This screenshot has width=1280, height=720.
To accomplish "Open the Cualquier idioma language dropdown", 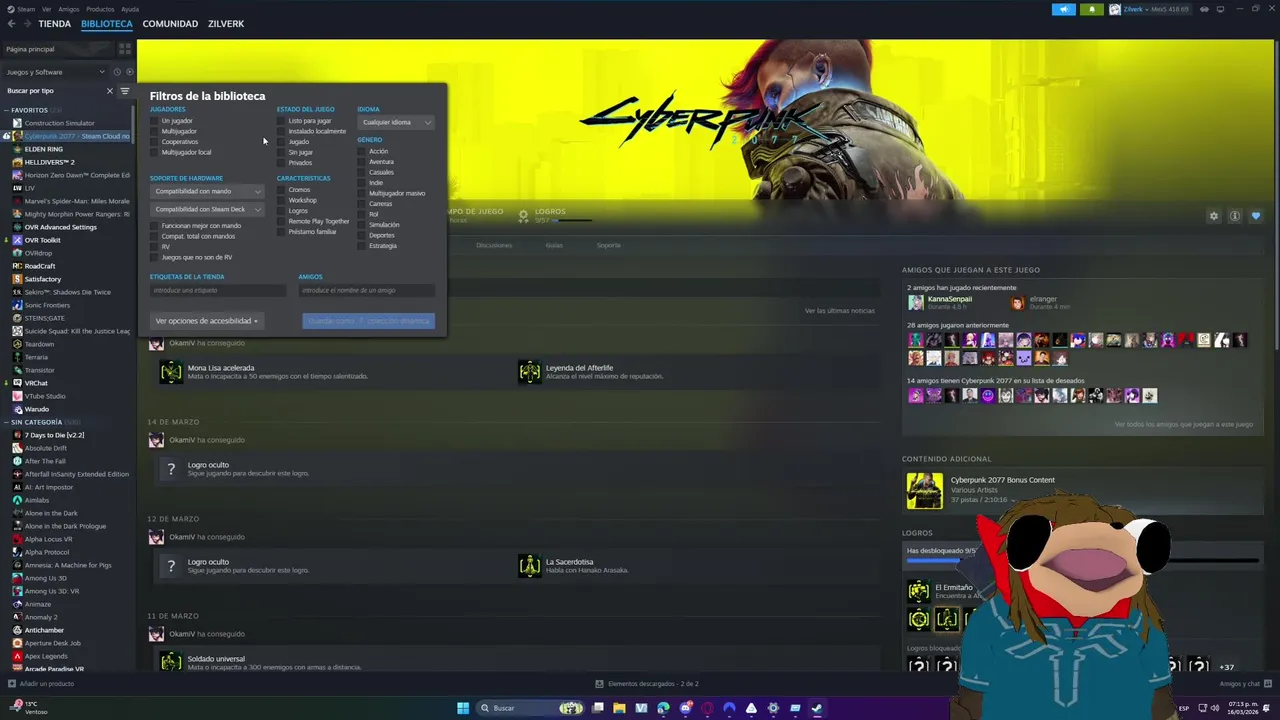I will [x=396, y=122].
